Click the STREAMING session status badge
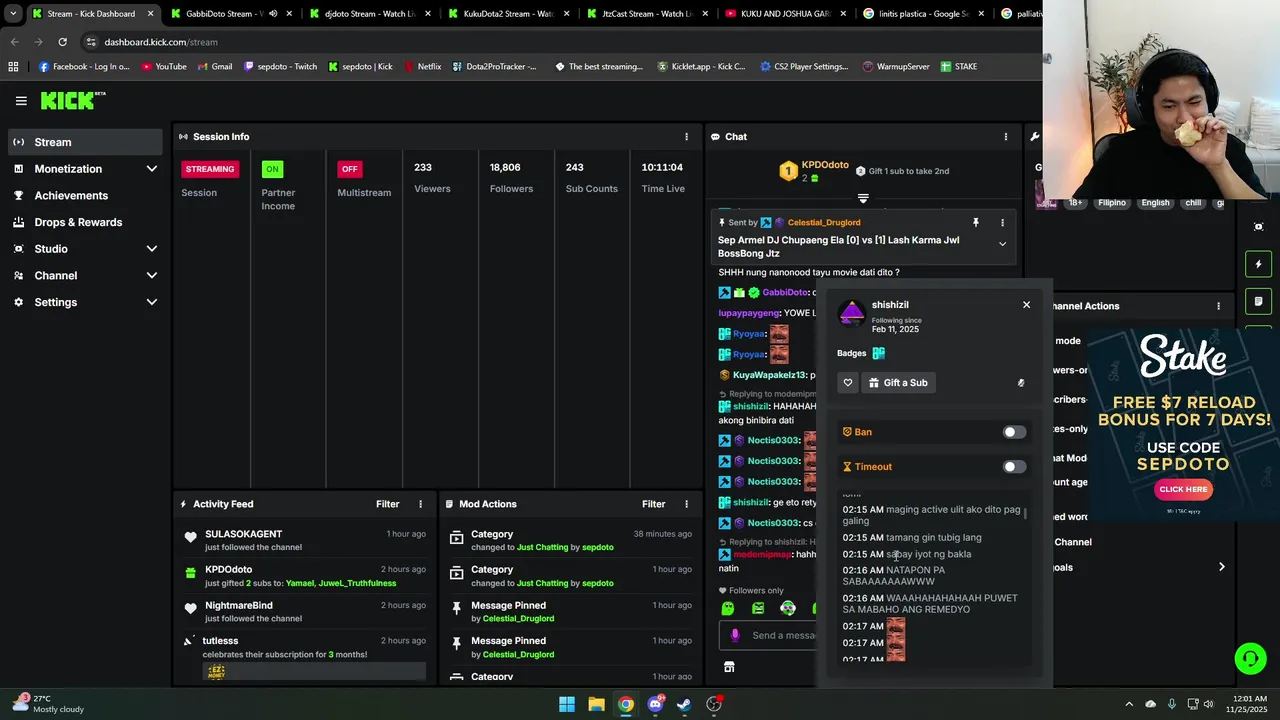This screenshot has height=720, width=1280. tap(209, 169)
